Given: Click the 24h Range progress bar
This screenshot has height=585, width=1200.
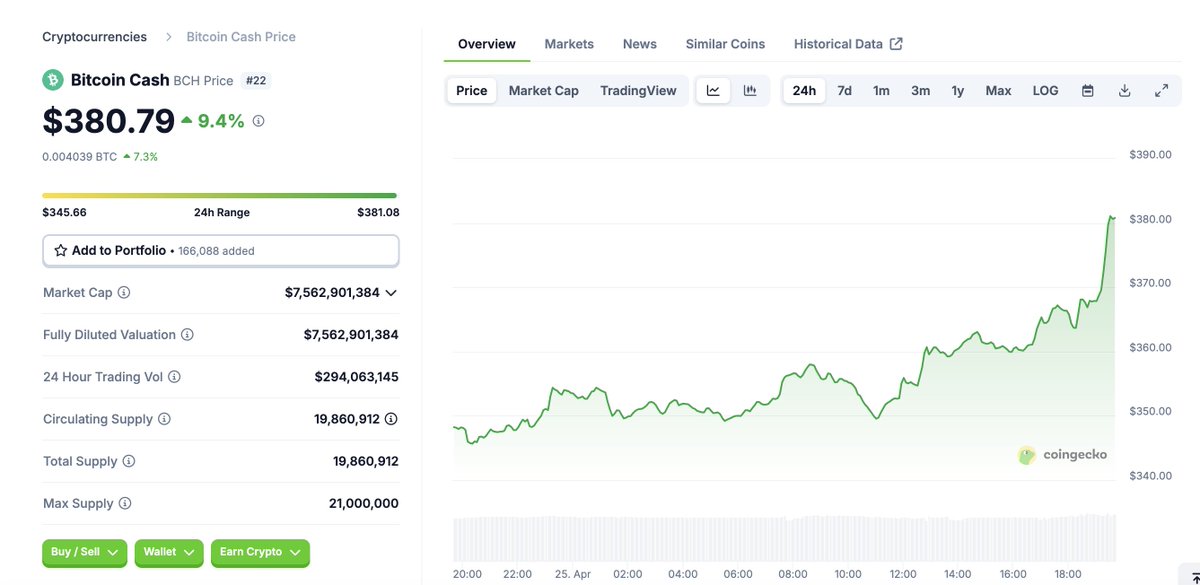Looking at the screenshot, I should pos(220,195).
